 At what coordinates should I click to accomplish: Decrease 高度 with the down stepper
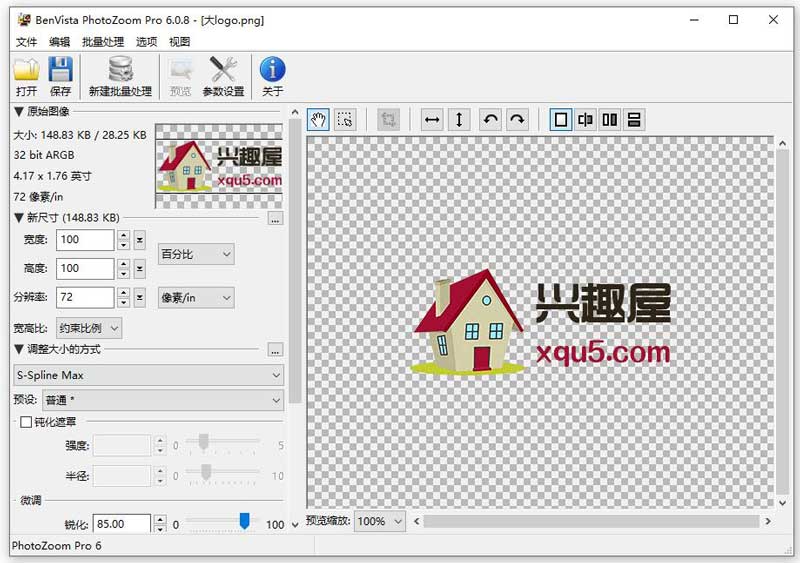[x=123, y=274]
